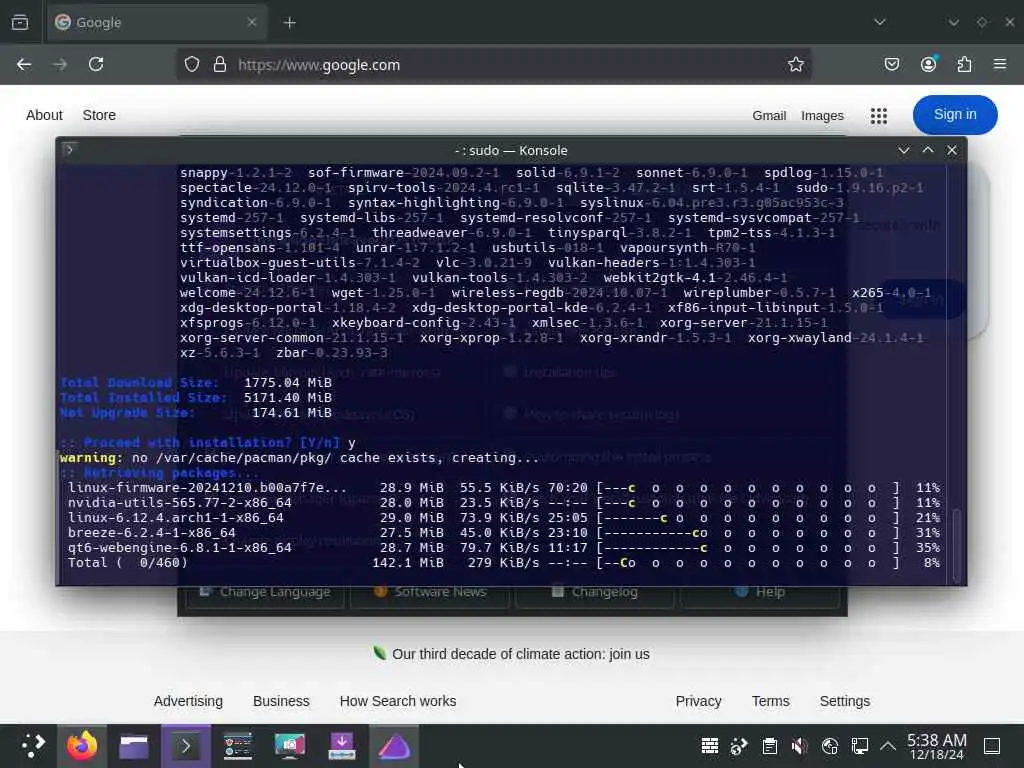The image size is (1024, 768).
Task: Go forward in Firefox
Action: [x=60, y=65]
